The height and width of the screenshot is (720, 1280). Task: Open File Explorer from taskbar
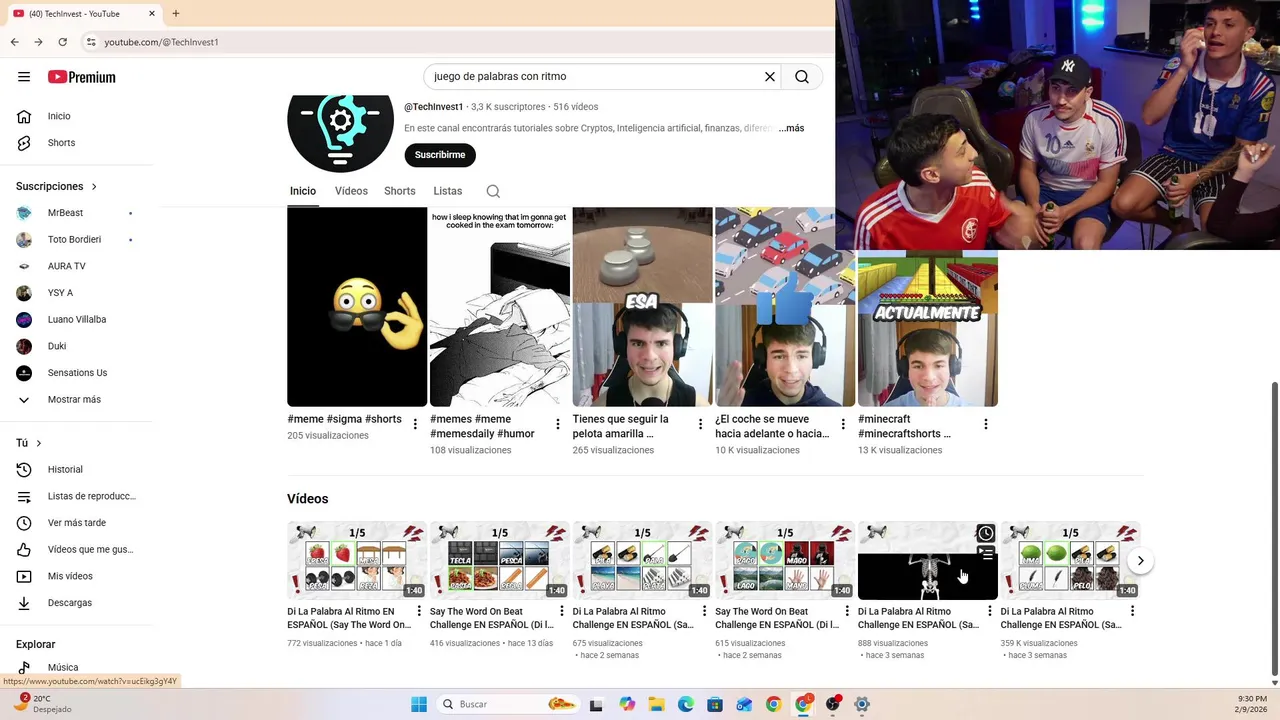click(656, 704)
